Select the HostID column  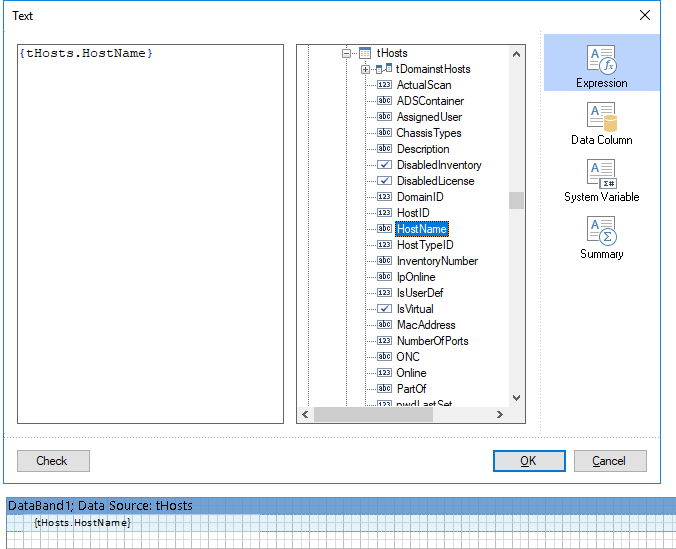click(413, 213)
